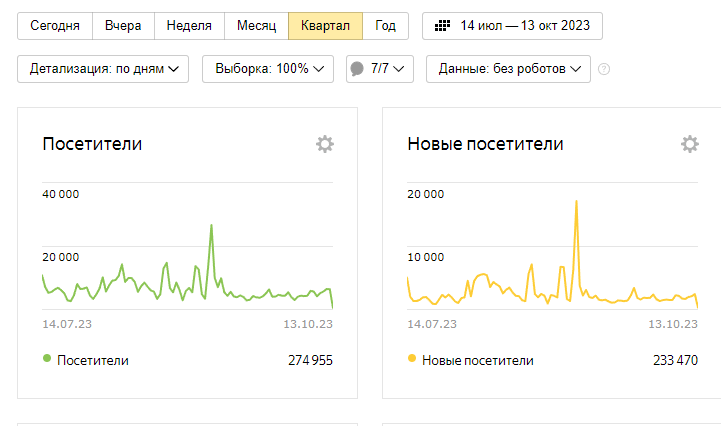Image resolution: width=721 pixels, height=426 pixels.
Task: Open settings gear for Новые посетители widget
Action: tap(690, 144)
